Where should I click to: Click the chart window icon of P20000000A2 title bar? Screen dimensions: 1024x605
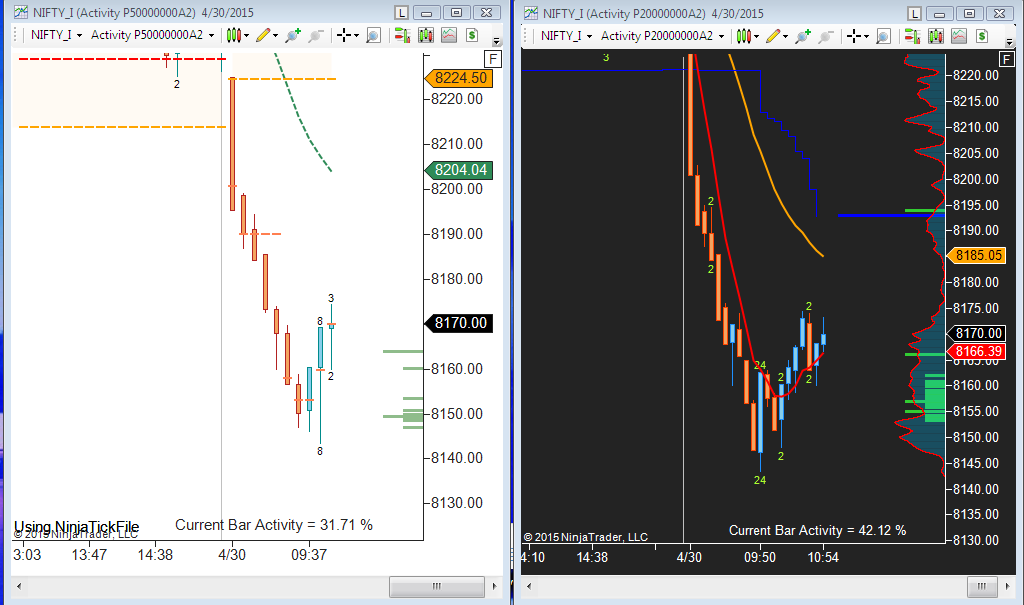[531, 14]
